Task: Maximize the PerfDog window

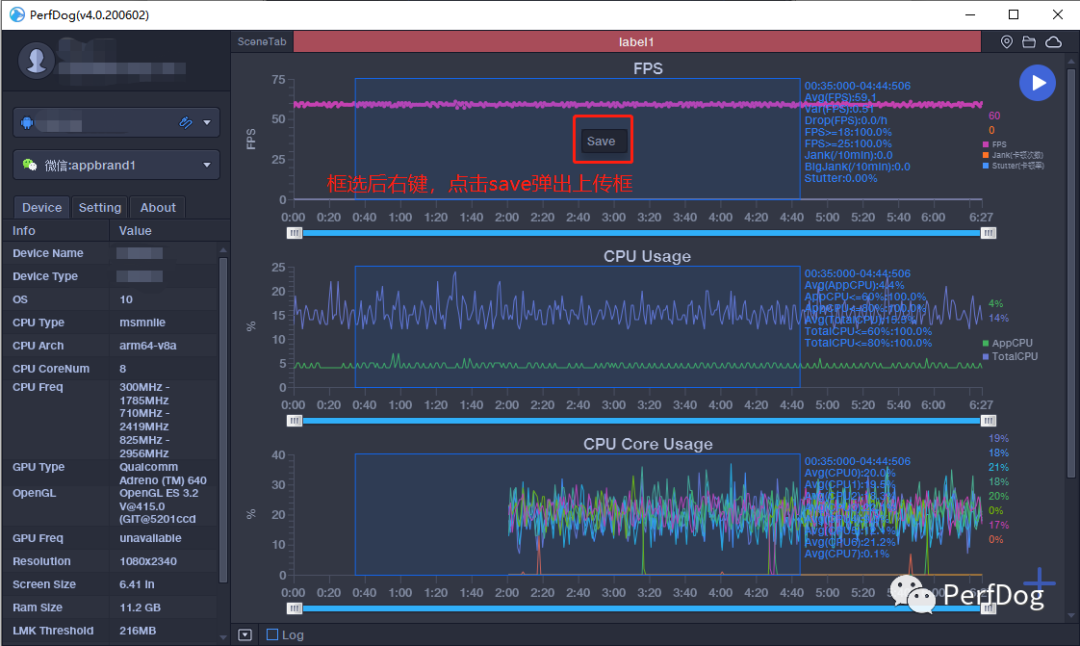Action: coord(1013,14)
